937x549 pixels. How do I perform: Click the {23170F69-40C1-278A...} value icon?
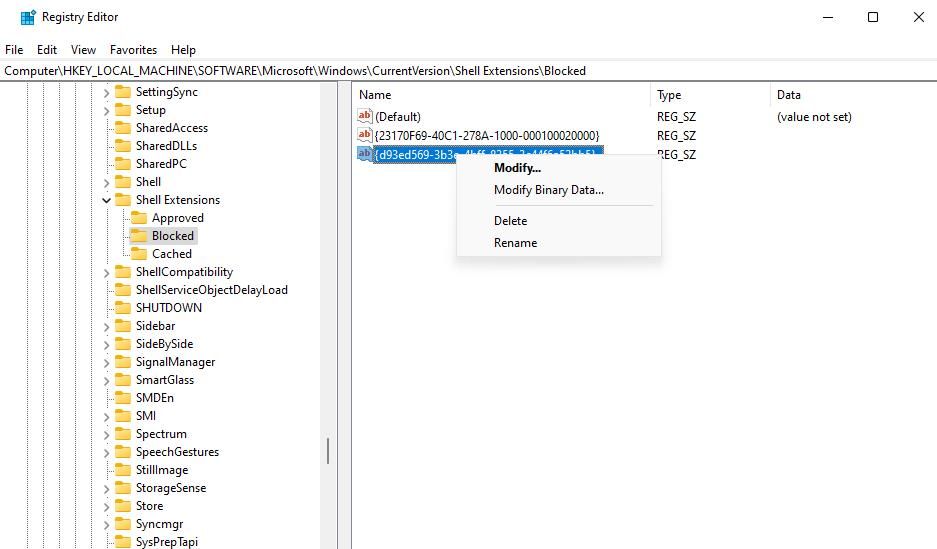365,134
